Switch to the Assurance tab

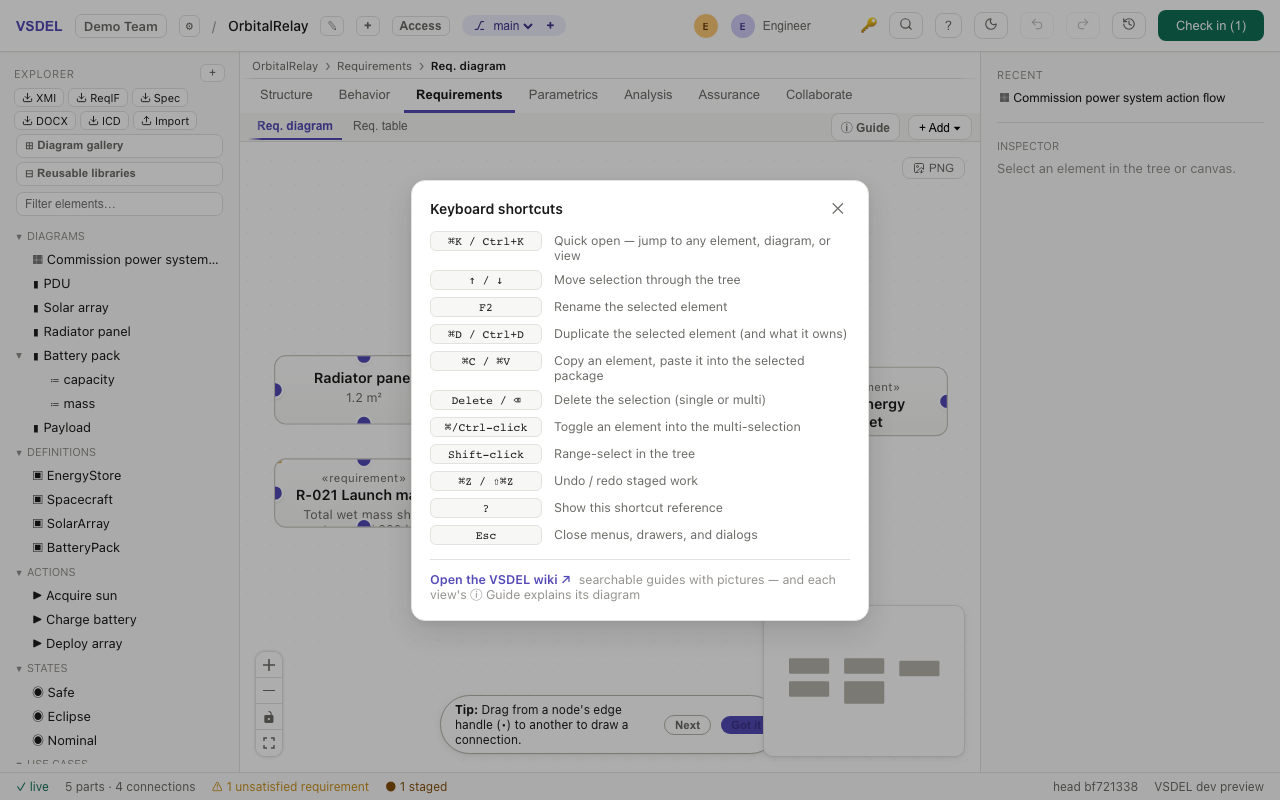click(x=729, y=95)
